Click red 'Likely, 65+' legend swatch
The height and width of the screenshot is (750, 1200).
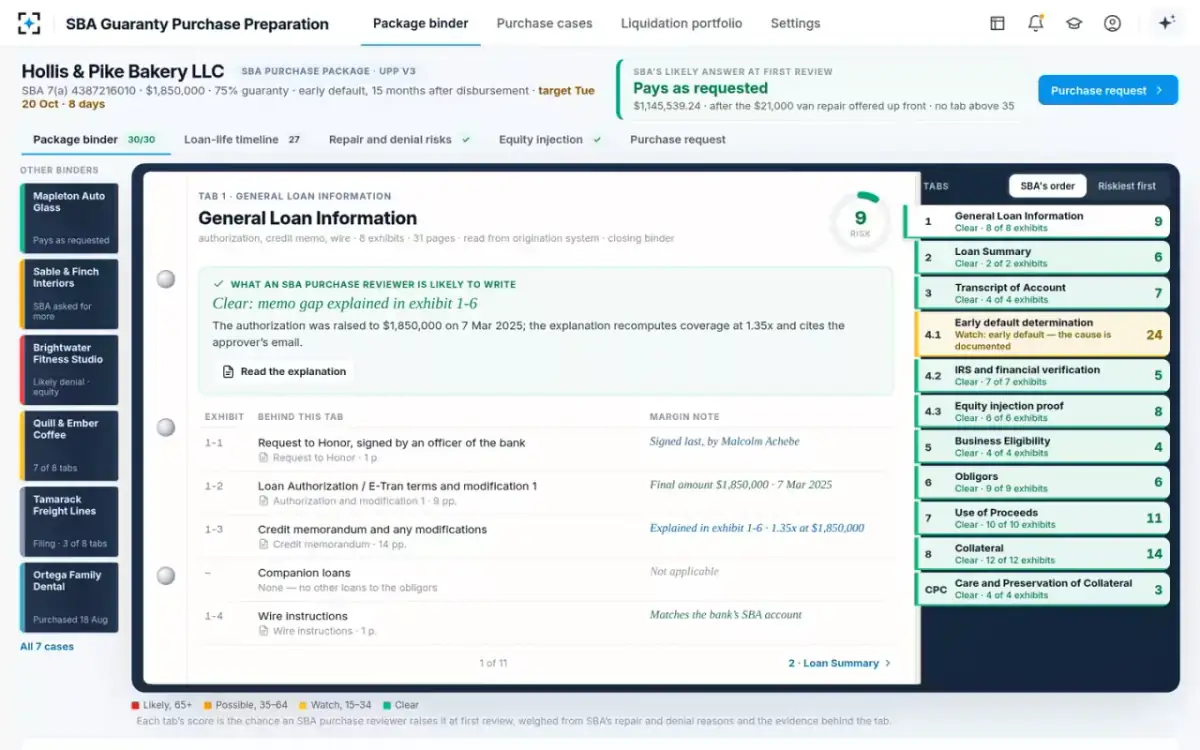pos(136,705)
